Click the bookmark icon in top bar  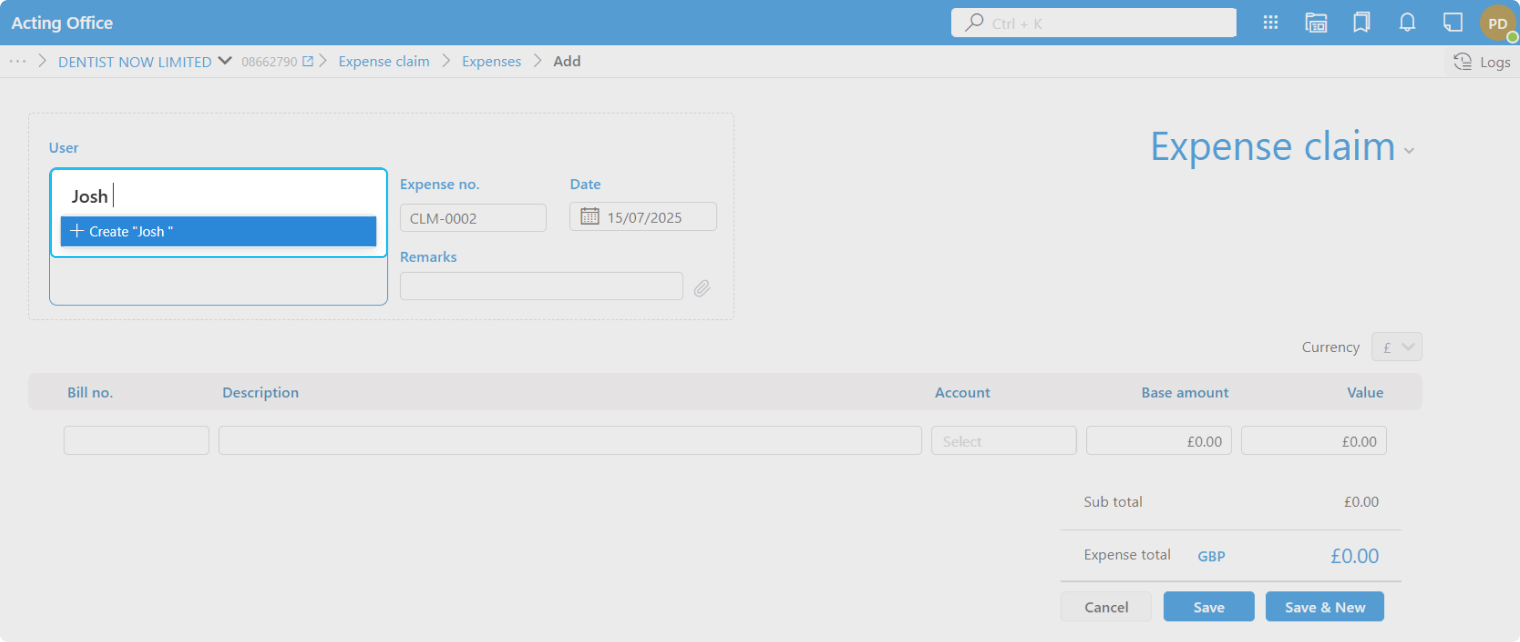tap(1361, 23)
